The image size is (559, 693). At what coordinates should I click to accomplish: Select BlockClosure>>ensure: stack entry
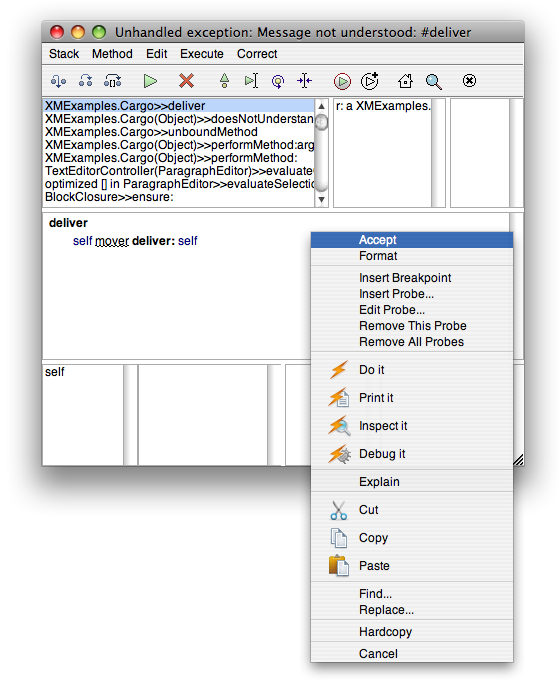coord(109,197)
